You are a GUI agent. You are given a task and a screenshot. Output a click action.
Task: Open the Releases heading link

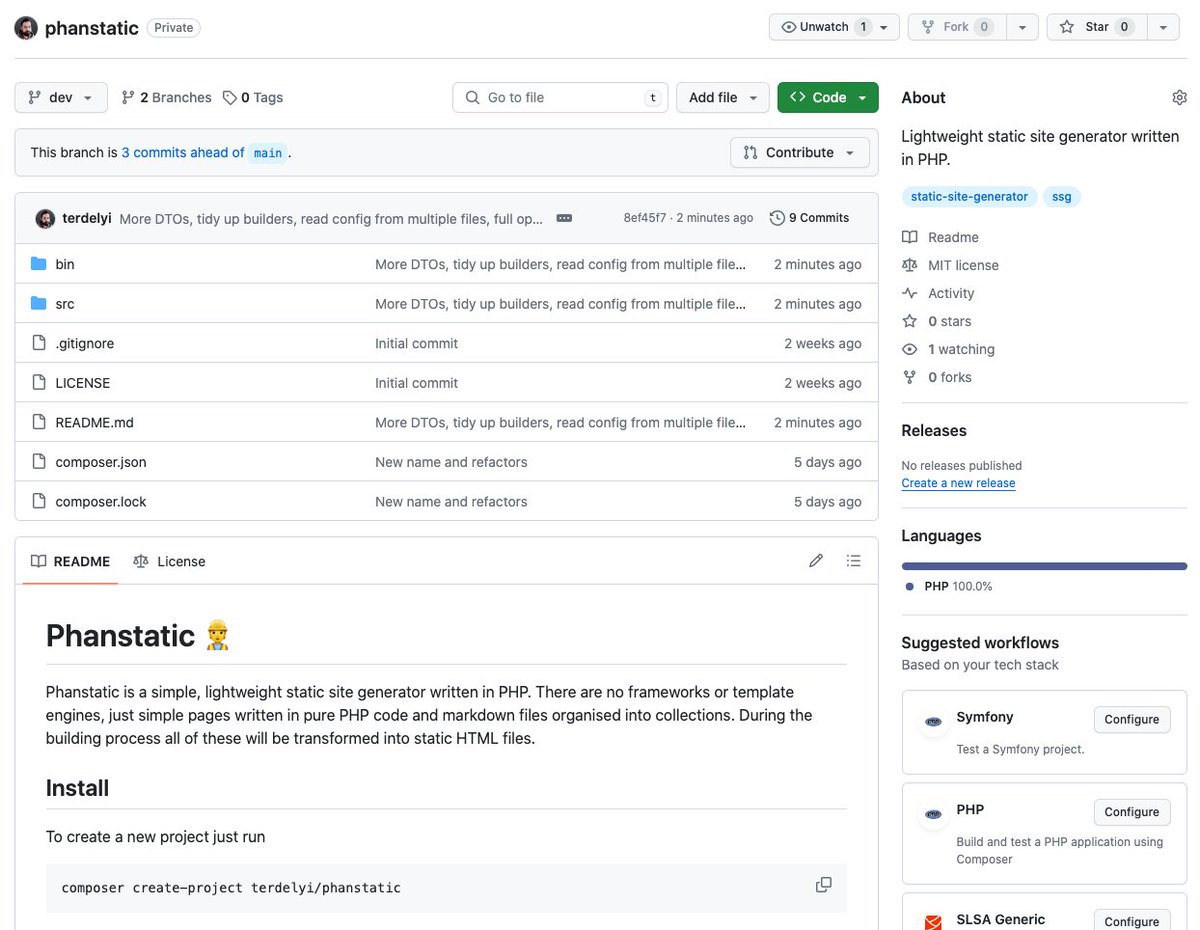tap(934, 430)
